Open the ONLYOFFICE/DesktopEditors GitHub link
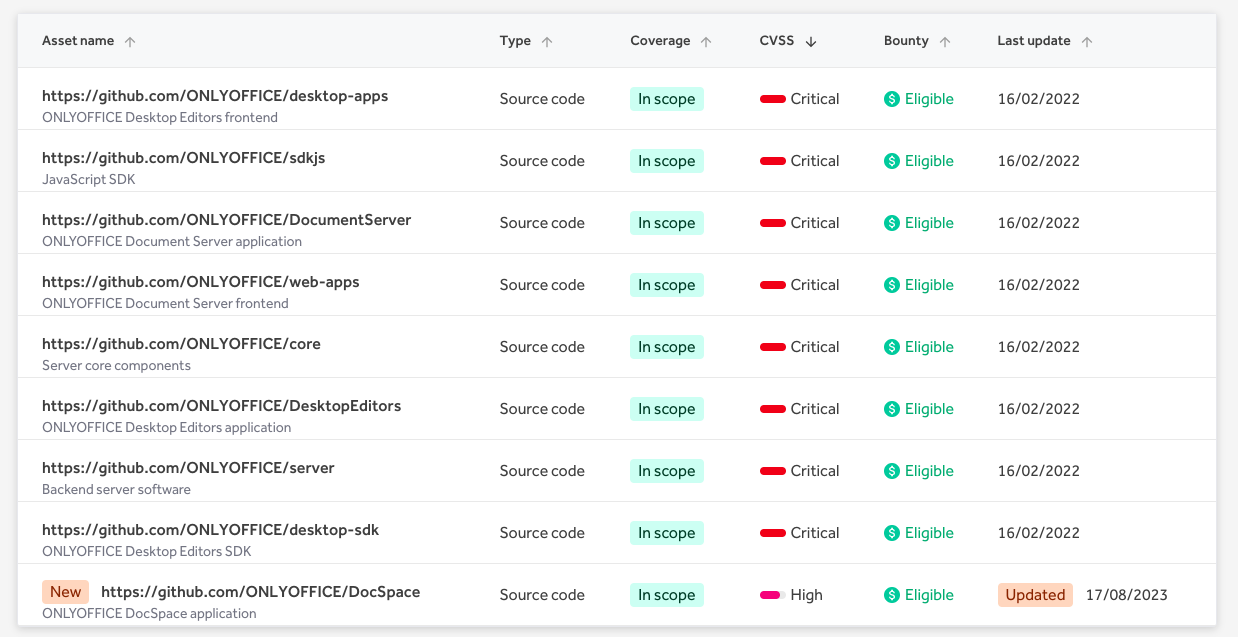 pos(221,406)
